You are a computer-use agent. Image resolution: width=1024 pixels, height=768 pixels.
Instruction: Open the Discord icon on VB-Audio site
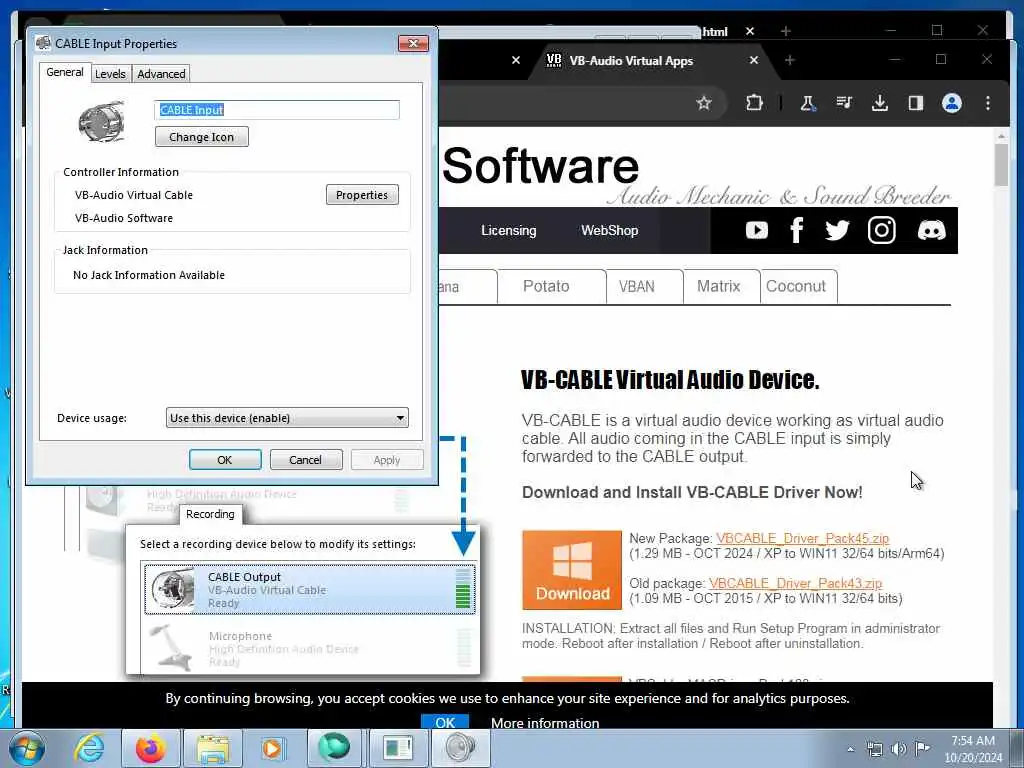931,231
